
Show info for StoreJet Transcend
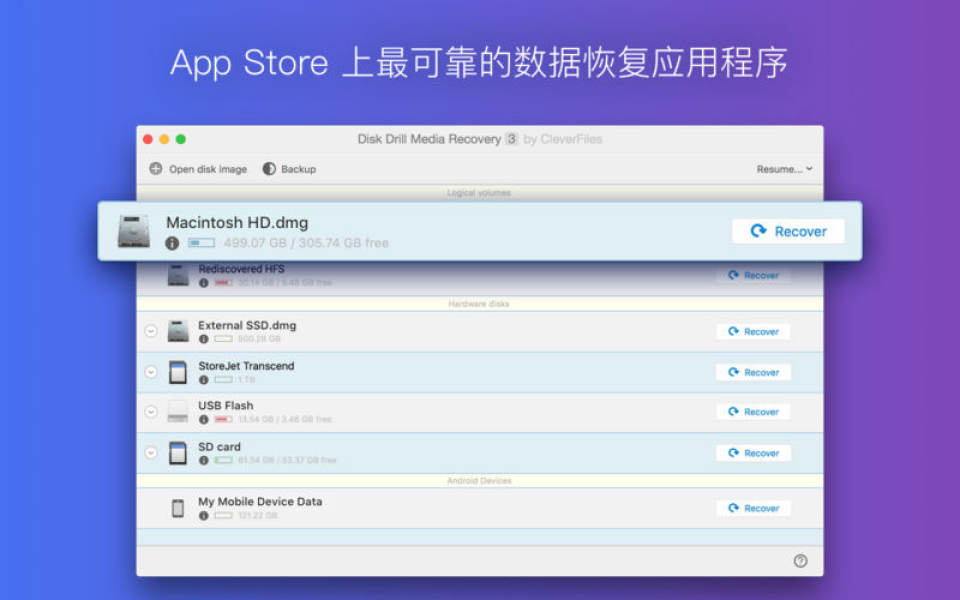(x=204, y=380)
